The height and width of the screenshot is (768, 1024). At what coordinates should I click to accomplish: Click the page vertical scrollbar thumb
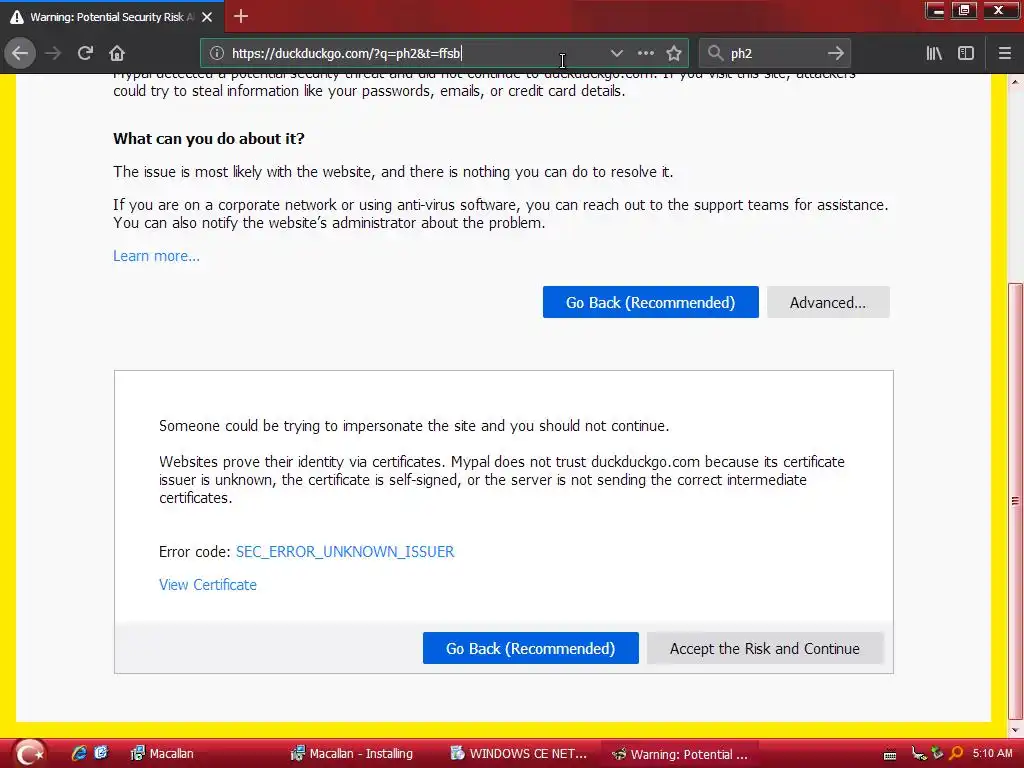tap(1015, 500)
